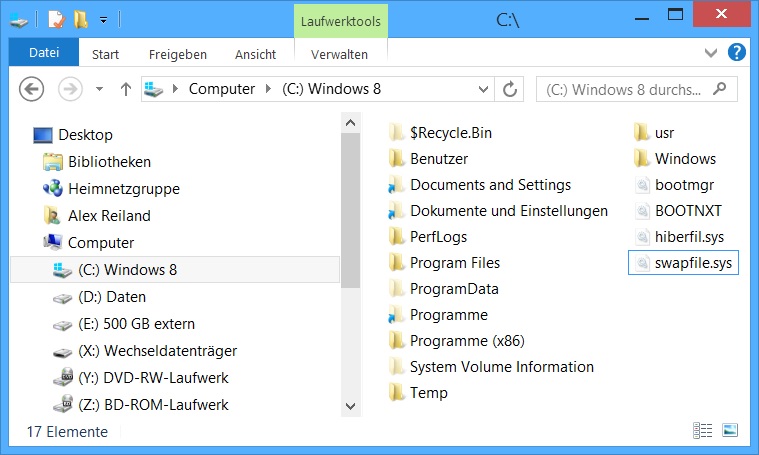759x455 pixels.
Task: Expand the root breadcrumb arrow before Computer
Action: (175, 89)
